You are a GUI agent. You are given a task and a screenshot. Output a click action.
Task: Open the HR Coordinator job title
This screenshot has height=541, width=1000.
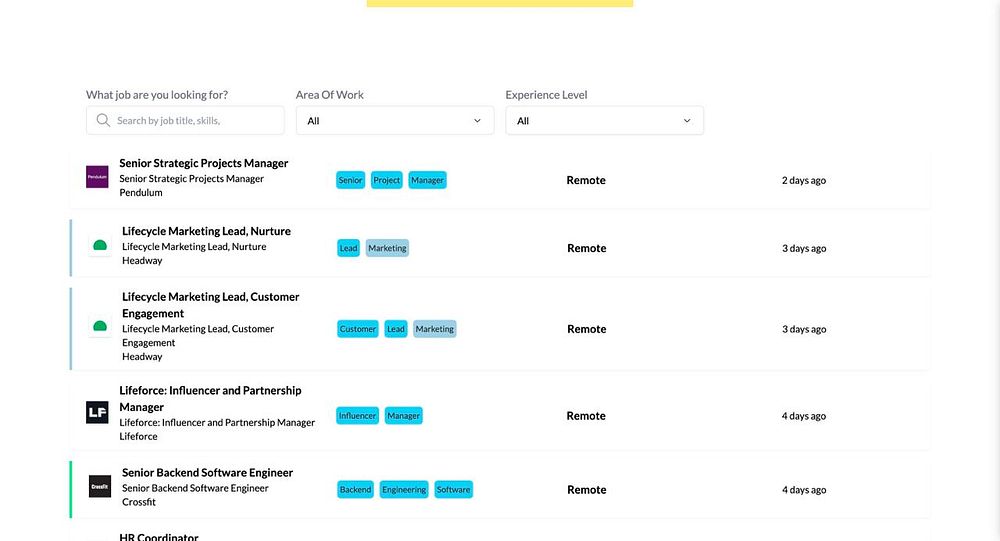[x=159, y=537]
